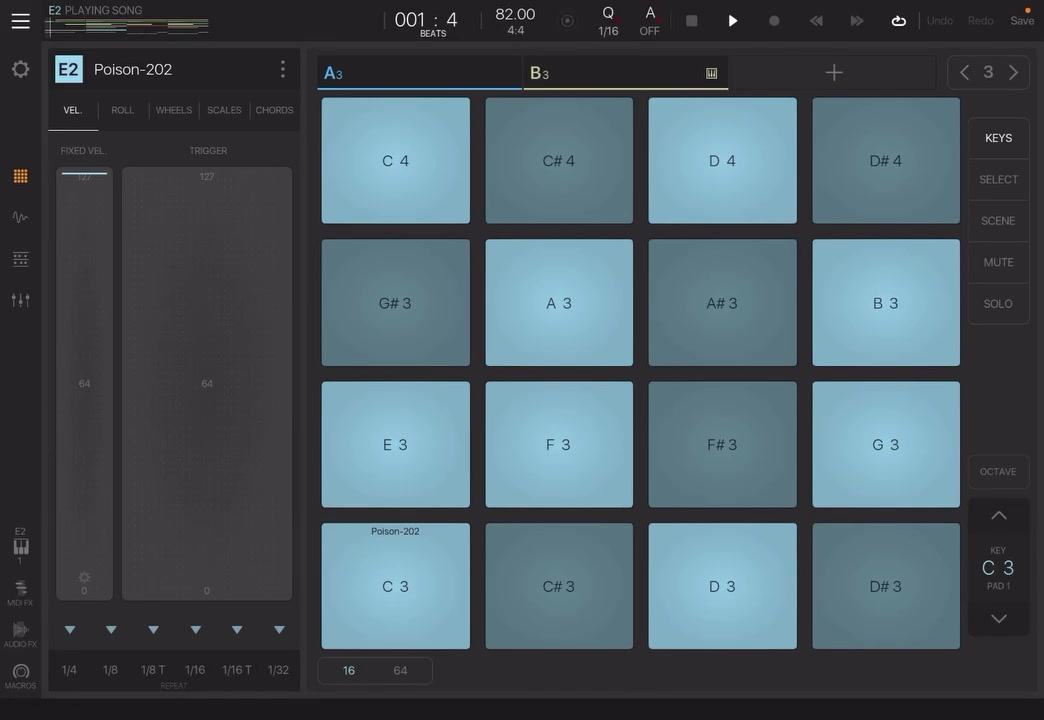Stop the song playback
The image size is (1044, 720).
point(692,21)
